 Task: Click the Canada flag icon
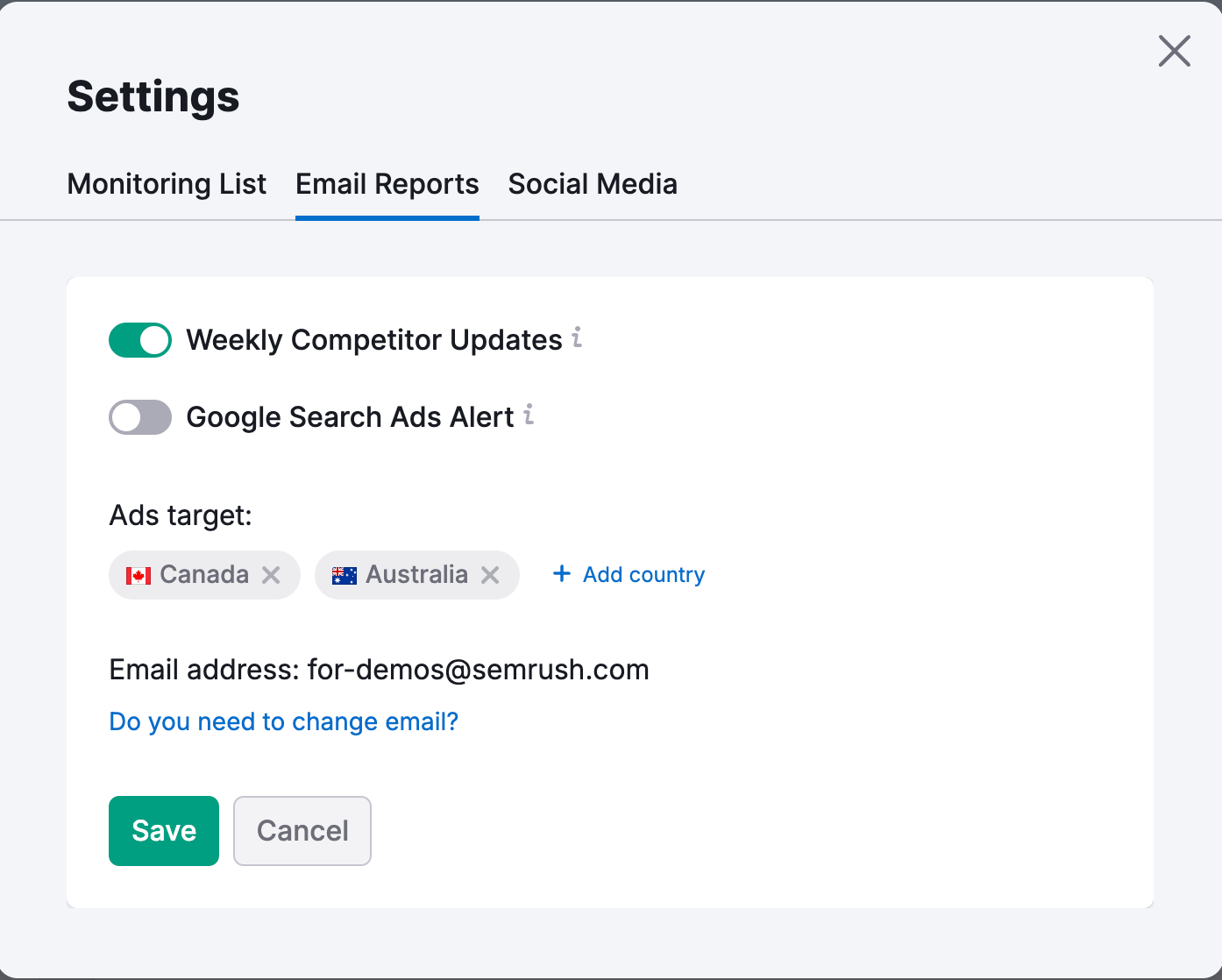coord(139,575)
